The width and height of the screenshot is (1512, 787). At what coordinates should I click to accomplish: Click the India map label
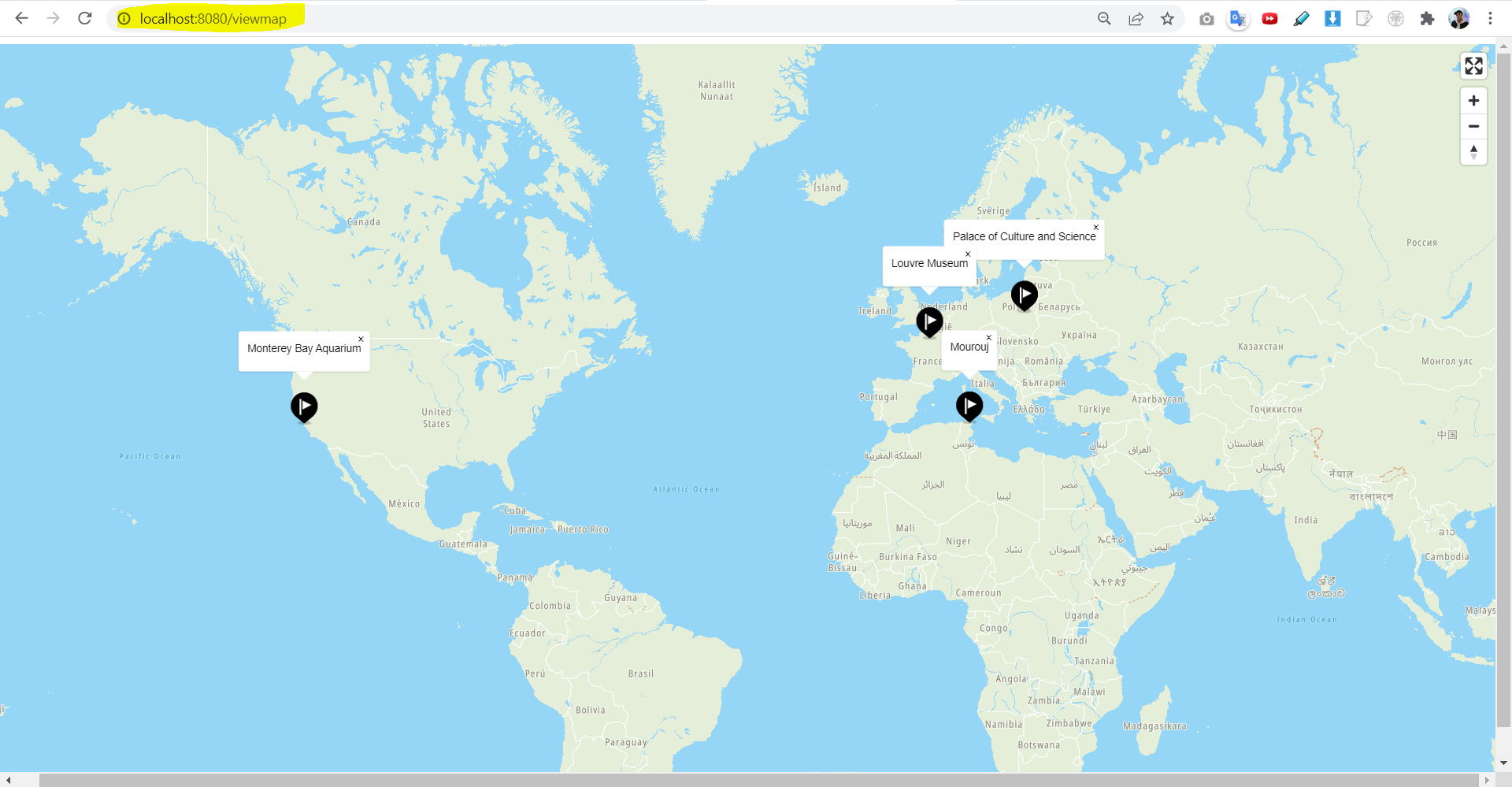pos(1306,520)
